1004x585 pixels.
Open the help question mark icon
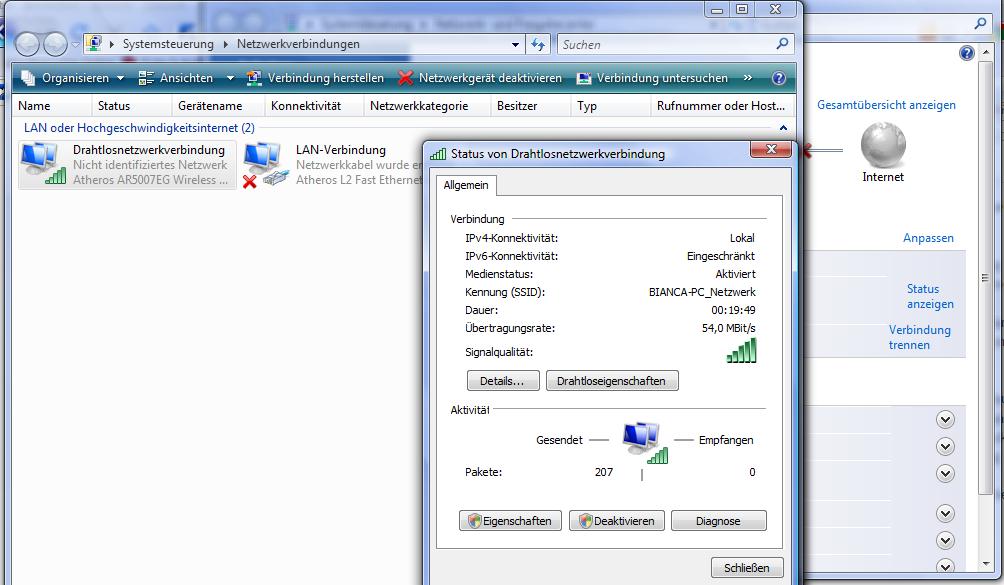(x=779, y=78)
